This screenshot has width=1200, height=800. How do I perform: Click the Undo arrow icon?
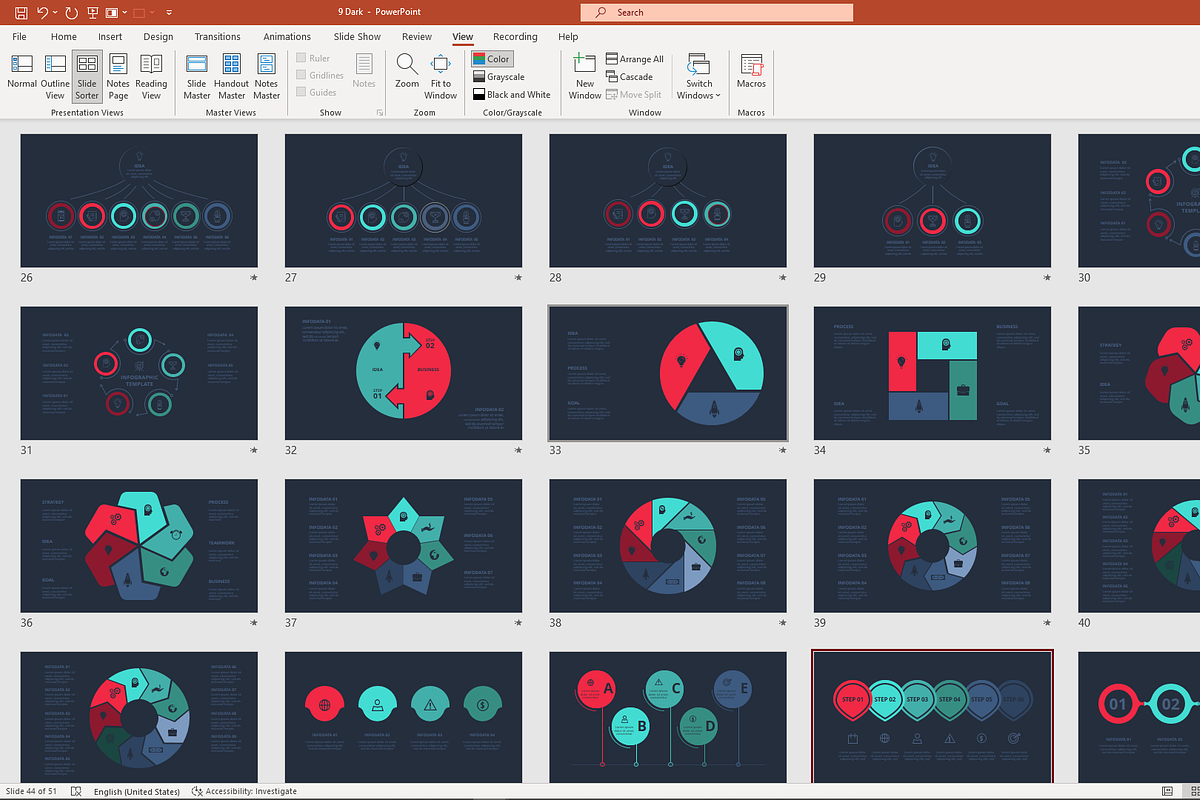click(x=43, y=13)
